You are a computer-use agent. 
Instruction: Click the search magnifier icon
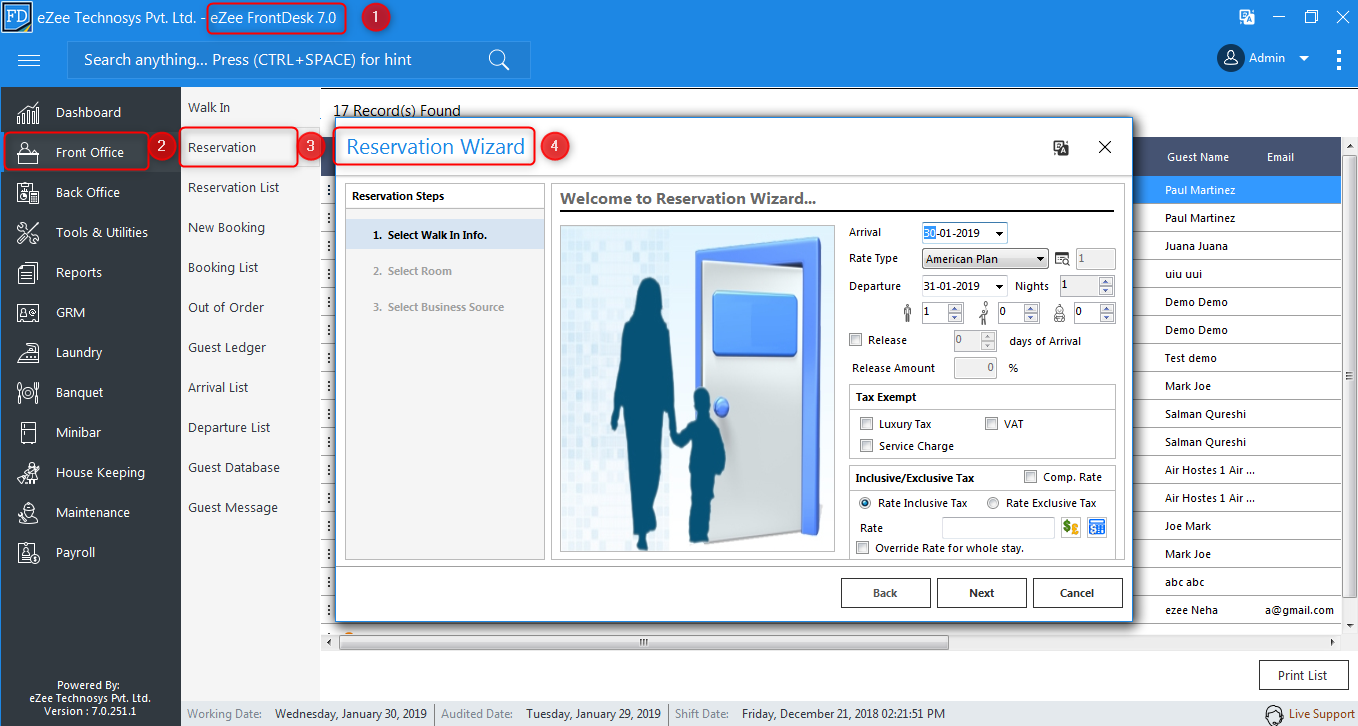pyautogui.click(x=499, y=60)
